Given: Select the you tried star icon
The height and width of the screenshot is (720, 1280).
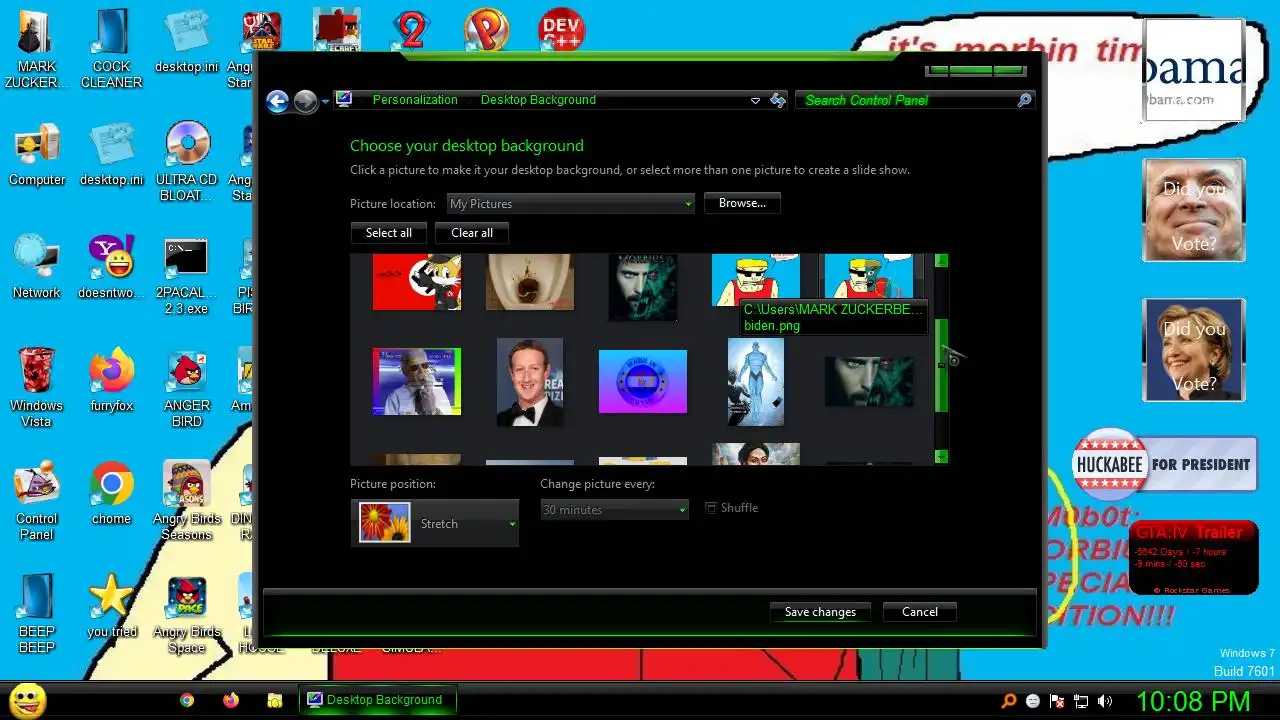Looking at the screenshot, I should pyautogui.click(x=111, y=607).
